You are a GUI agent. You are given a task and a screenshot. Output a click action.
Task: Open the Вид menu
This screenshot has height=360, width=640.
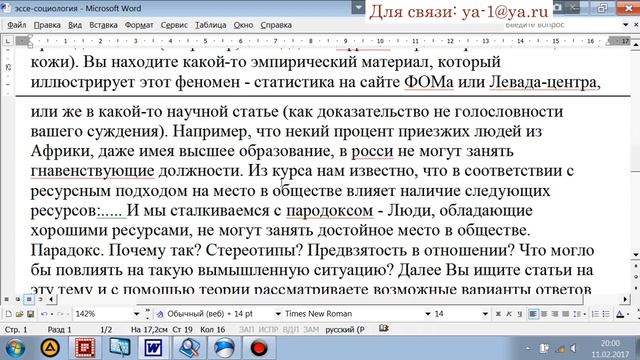[75, 25]
